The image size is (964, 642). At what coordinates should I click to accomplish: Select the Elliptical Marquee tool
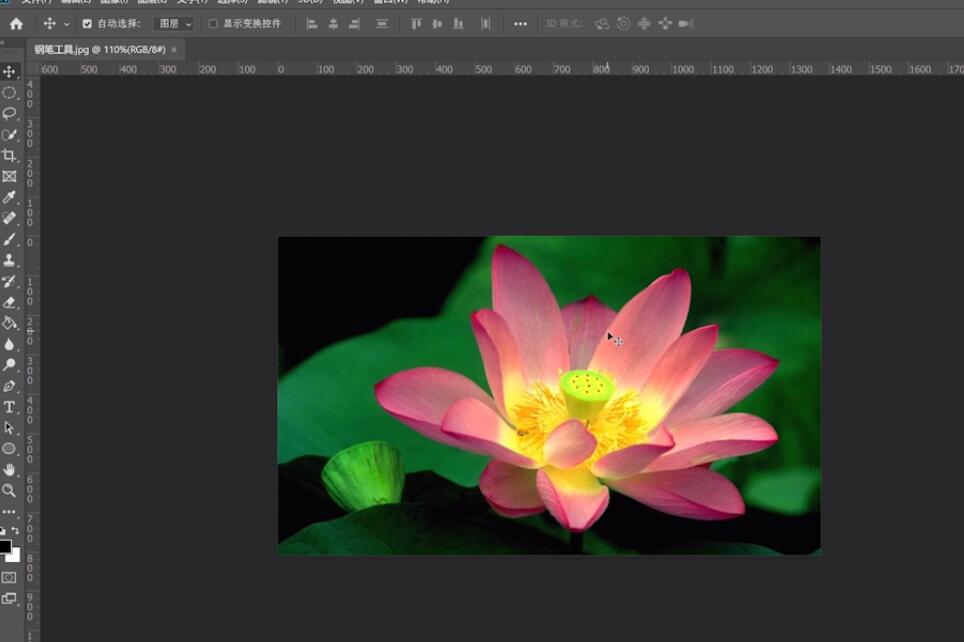(x=9, y=92)
